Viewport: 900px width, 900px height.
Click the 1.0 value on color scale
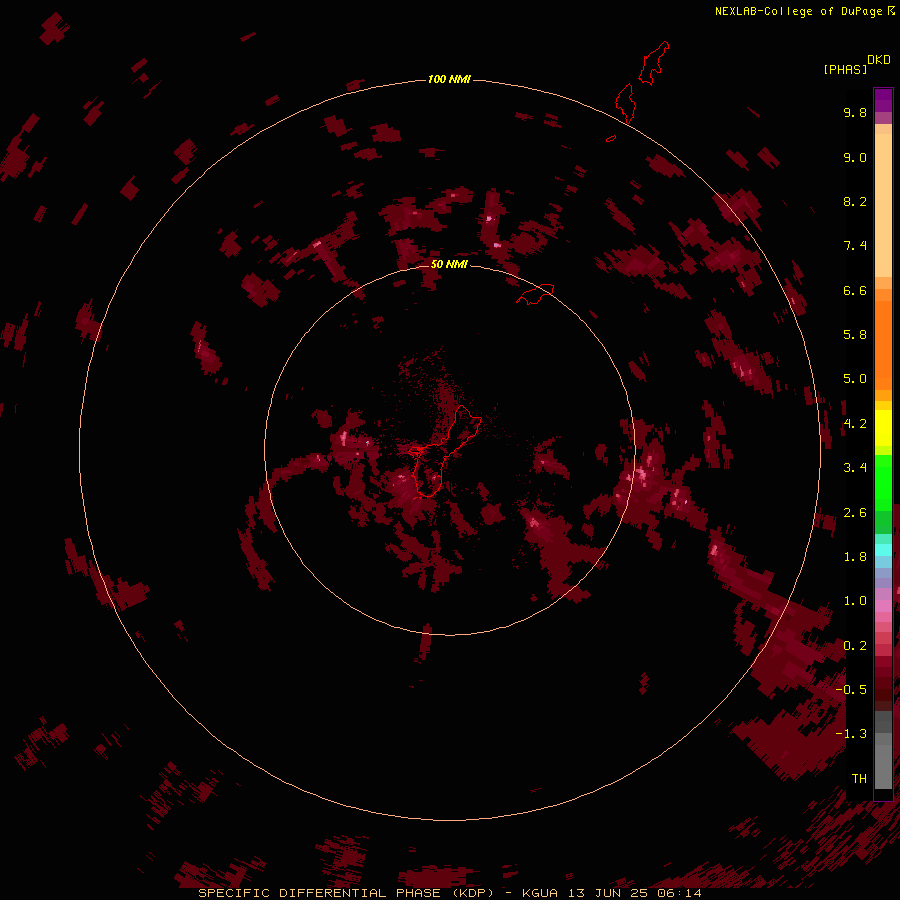855,601
